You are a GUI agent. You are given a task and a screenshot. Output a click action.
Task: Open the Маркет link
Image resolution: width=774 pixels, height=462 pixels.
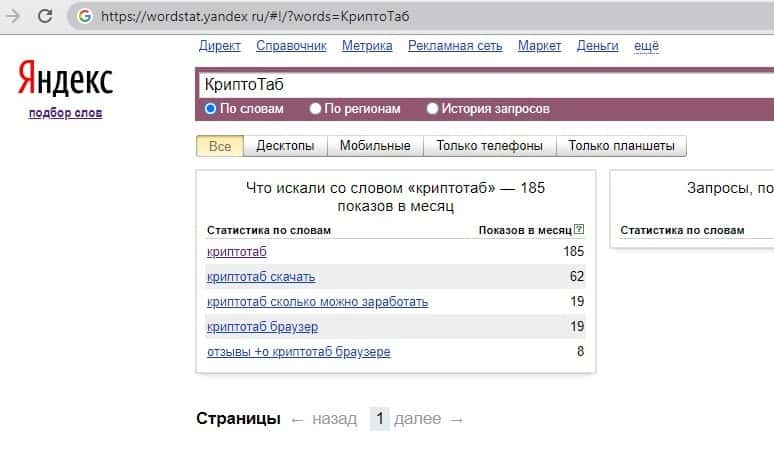click(x=539, y=46)
